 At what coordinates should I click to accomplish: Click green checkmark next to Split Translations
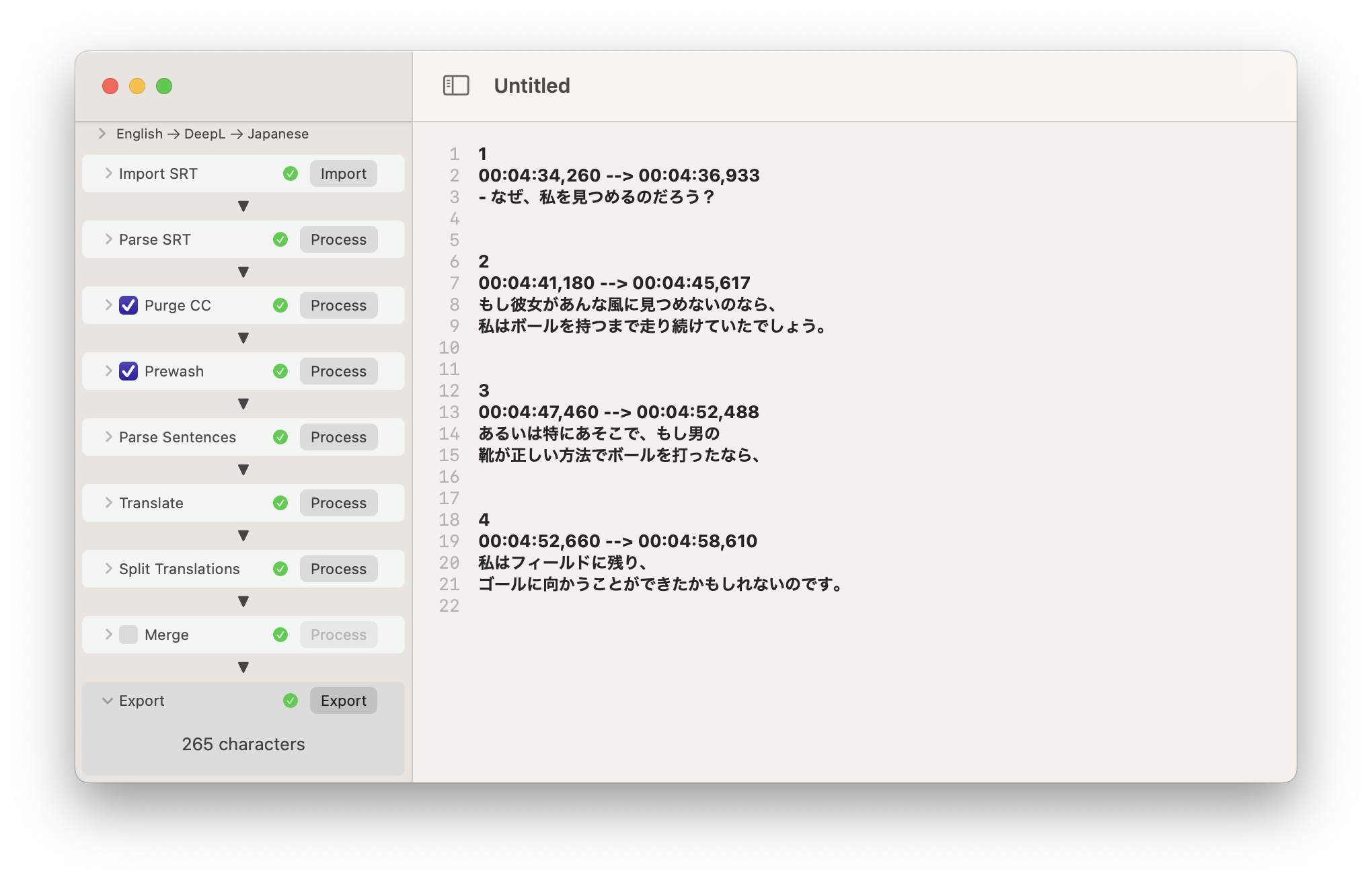point(280,569)
